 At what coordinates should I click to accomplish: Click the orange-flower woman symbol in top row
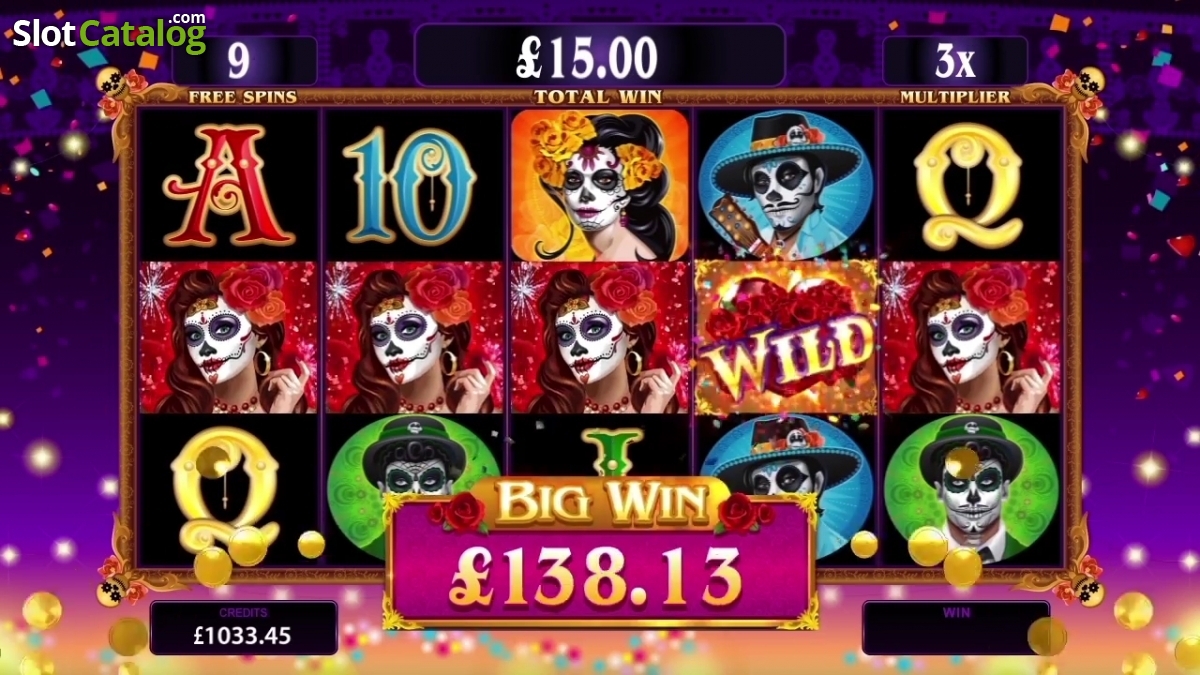click(x=600, y=185)
